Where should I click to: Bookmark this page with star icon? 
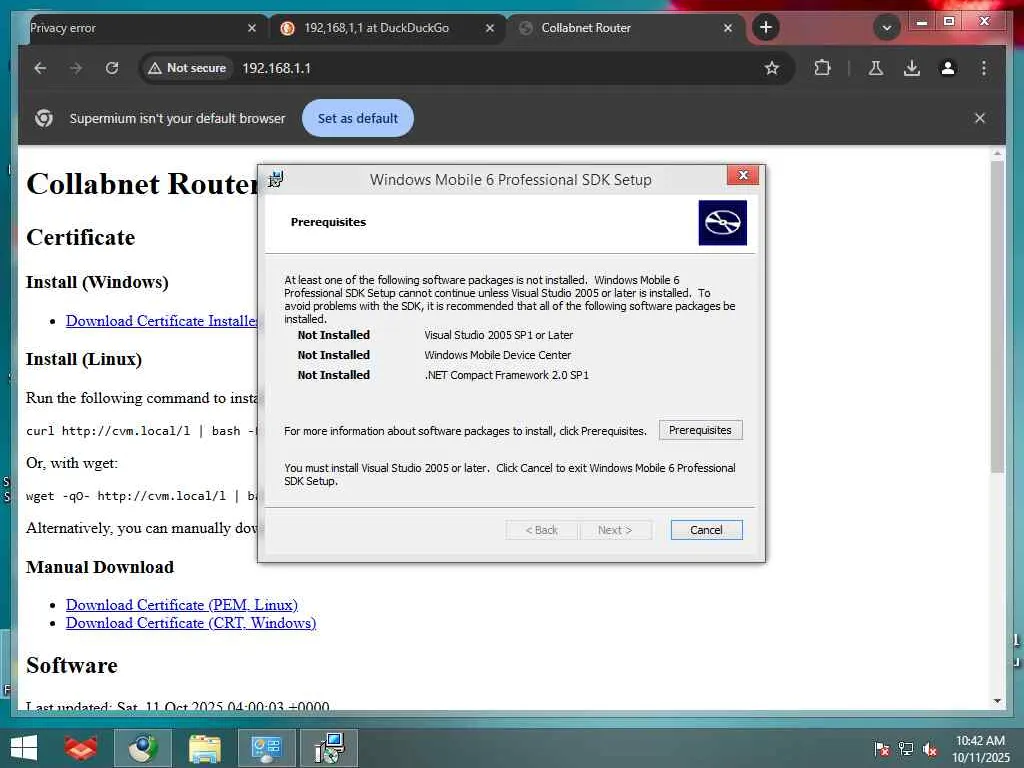click(x=772, y=68)
